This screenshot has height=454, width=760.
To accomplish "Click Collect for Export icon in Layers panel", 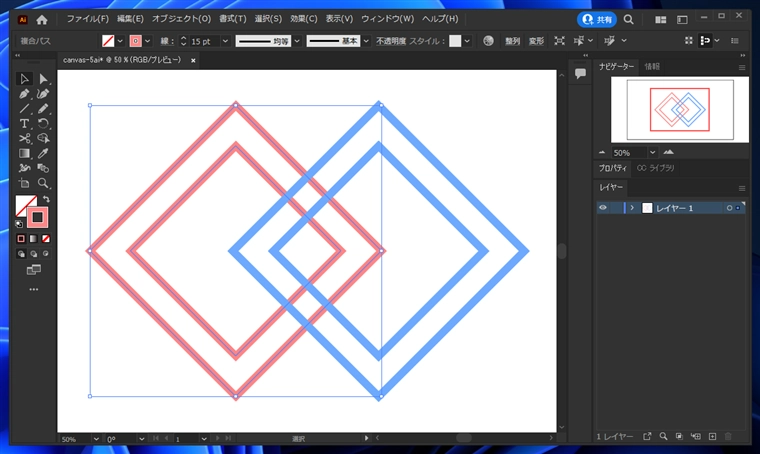I will 647,437.
